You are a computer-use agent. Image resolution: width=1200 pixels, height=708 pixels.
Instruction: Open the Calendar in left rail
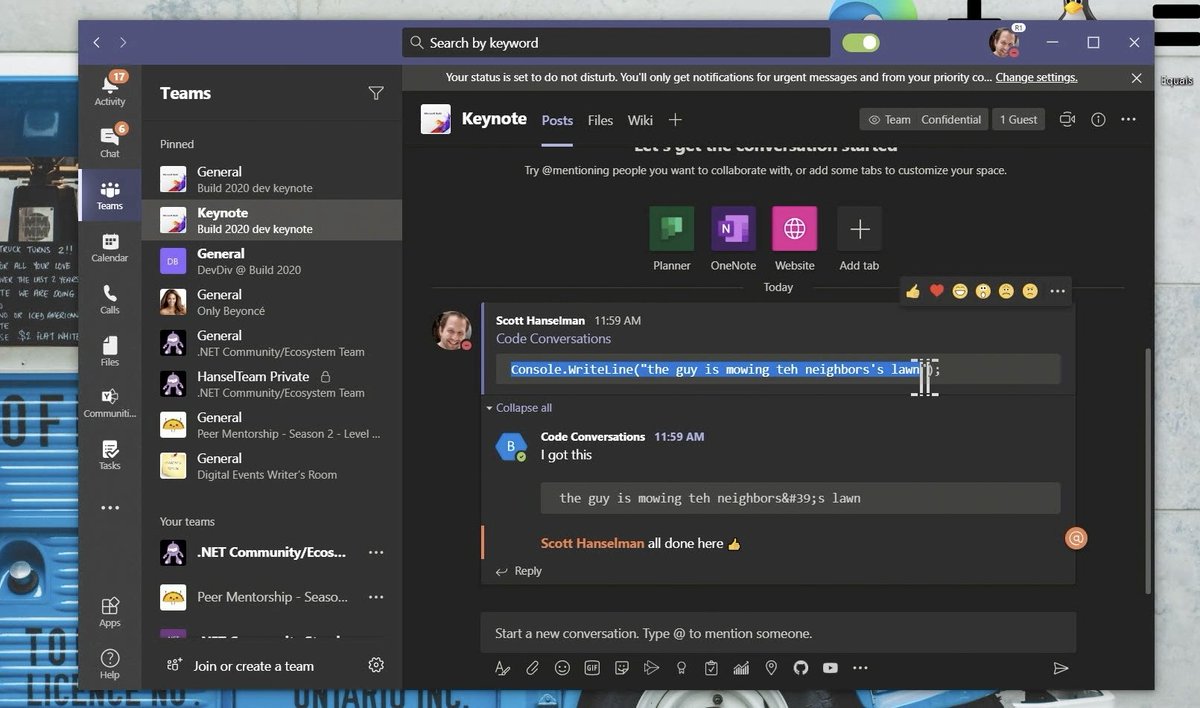pyautogui.click(x=110, y=247)
